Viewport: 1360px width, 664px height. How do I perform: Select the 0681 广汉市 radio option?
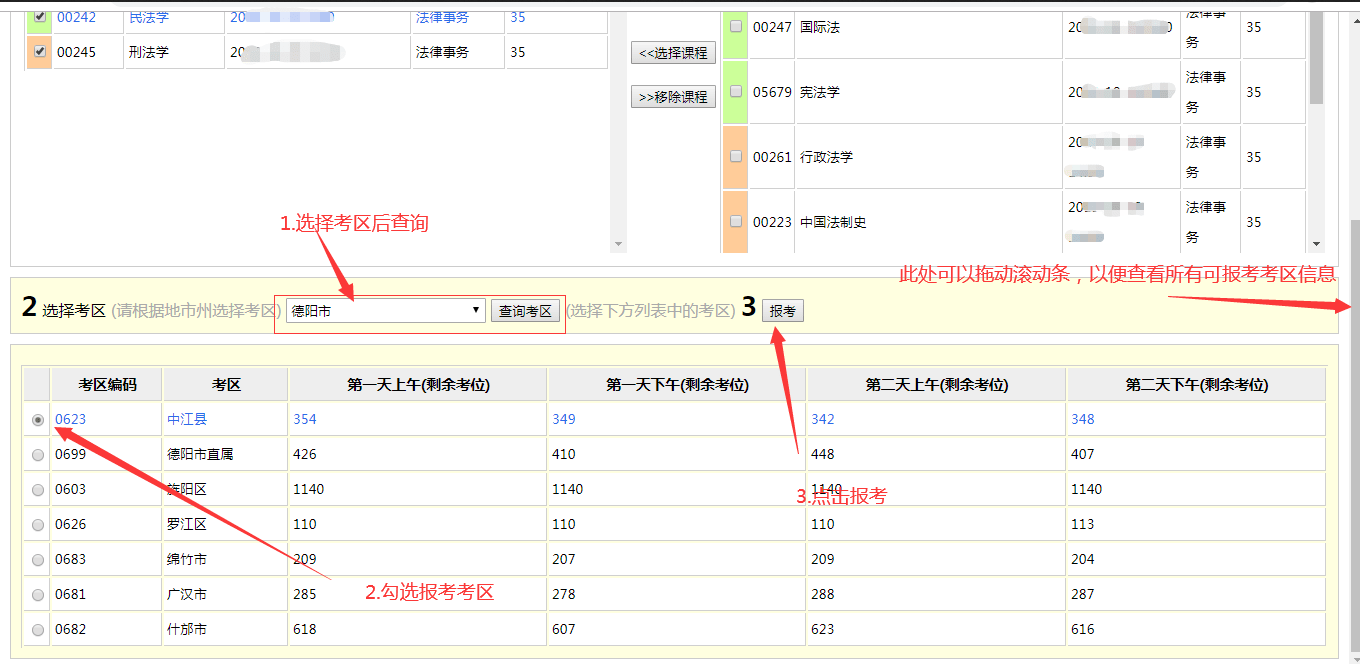(x=38, y=595)
